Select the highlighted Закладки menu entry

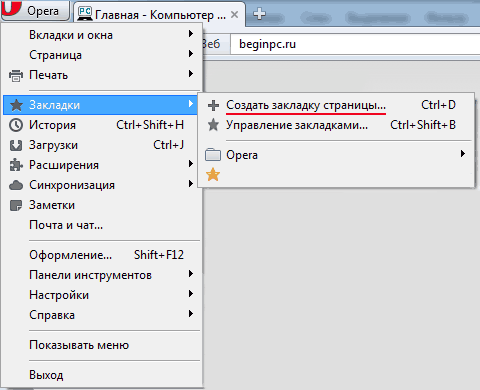pos(100,105)
